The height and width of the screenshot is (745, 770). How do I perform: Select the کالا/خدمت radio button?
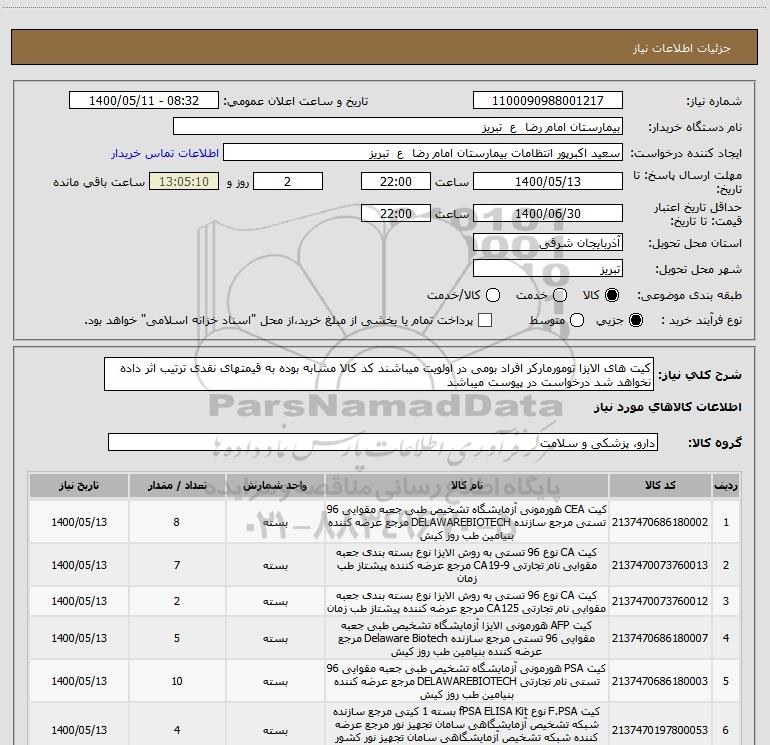[x=493, y=295]
